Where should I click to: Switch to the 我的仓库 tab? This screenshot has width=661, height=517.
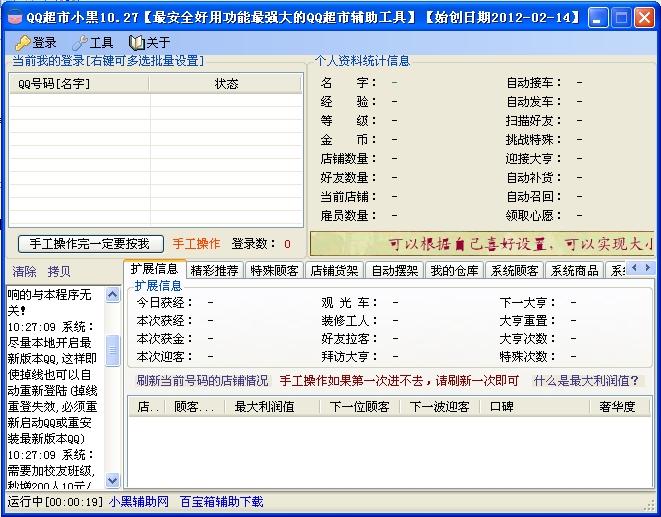(x=454, y=270)
